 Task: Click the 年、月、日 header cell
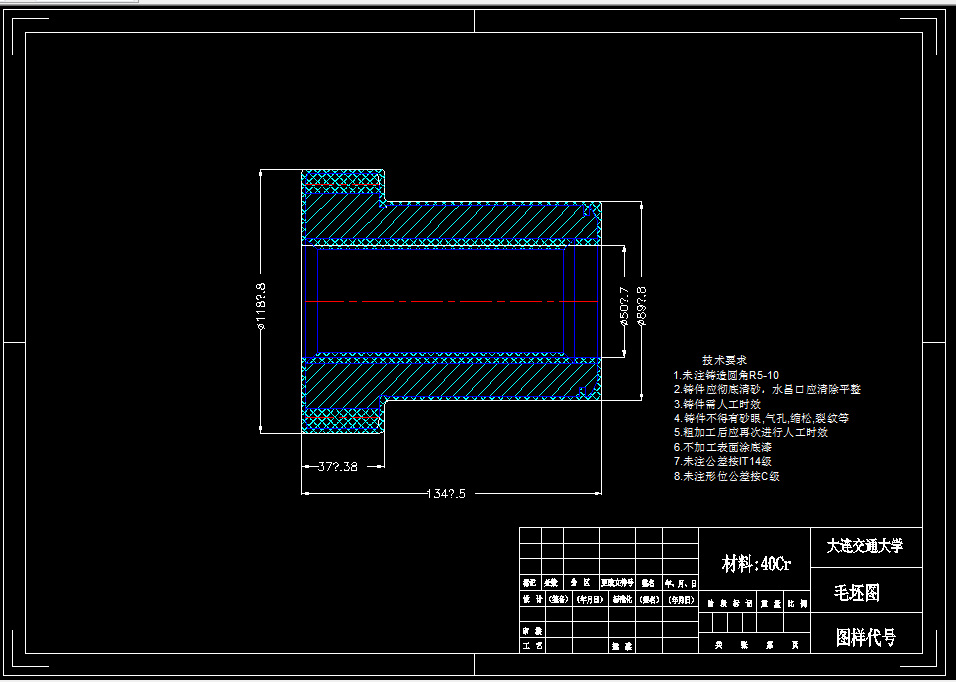680,583
